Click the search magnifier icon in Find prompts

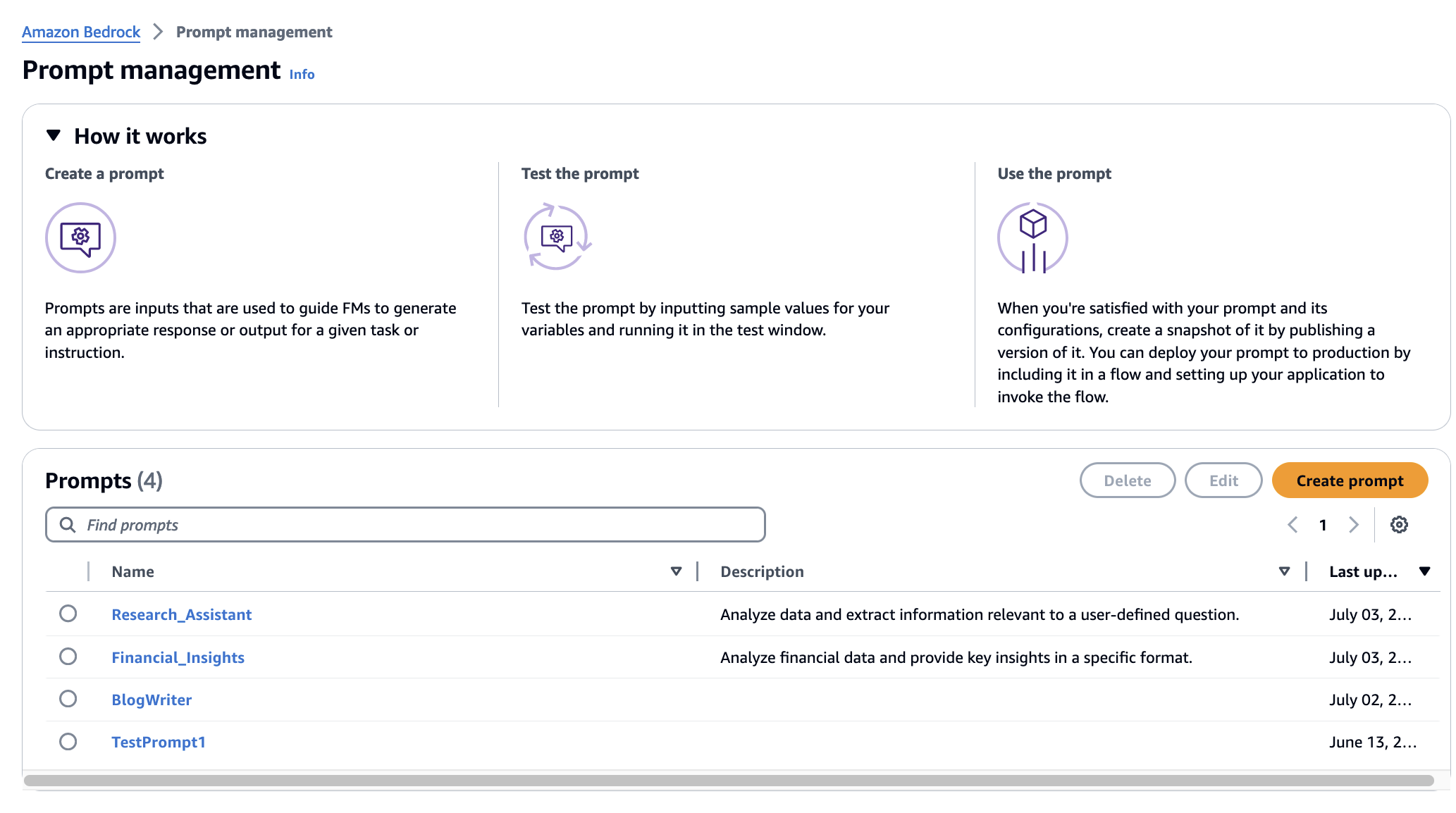click(68, 525)
